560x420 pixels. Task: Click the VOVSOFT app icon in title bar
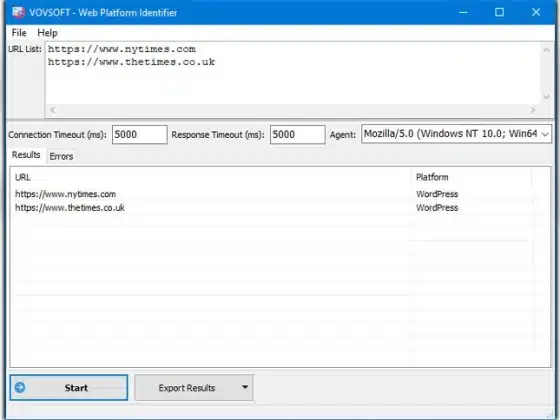(x=18, y=12)
